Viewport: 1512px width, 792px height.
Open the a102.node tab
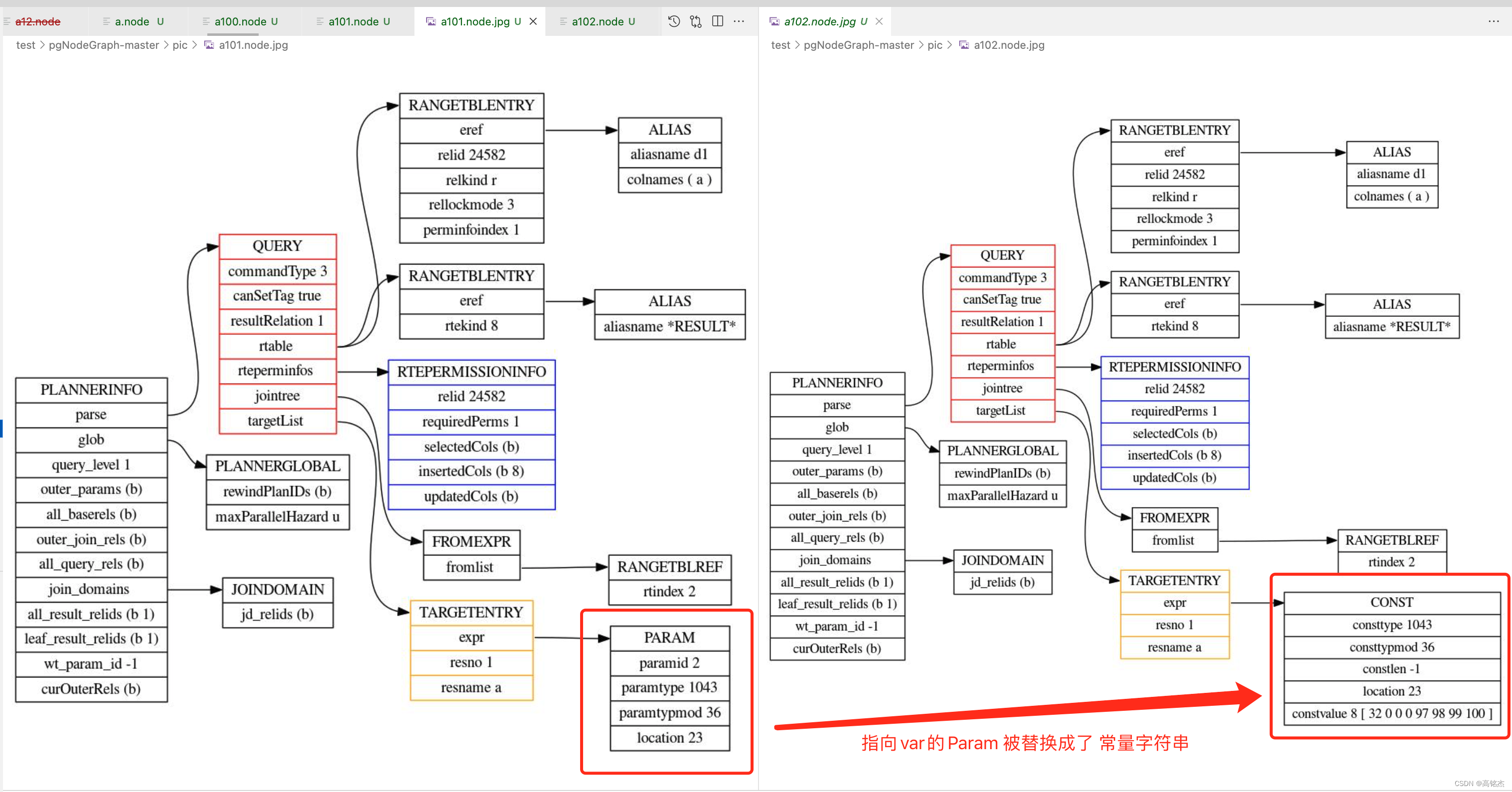point(597,22)
